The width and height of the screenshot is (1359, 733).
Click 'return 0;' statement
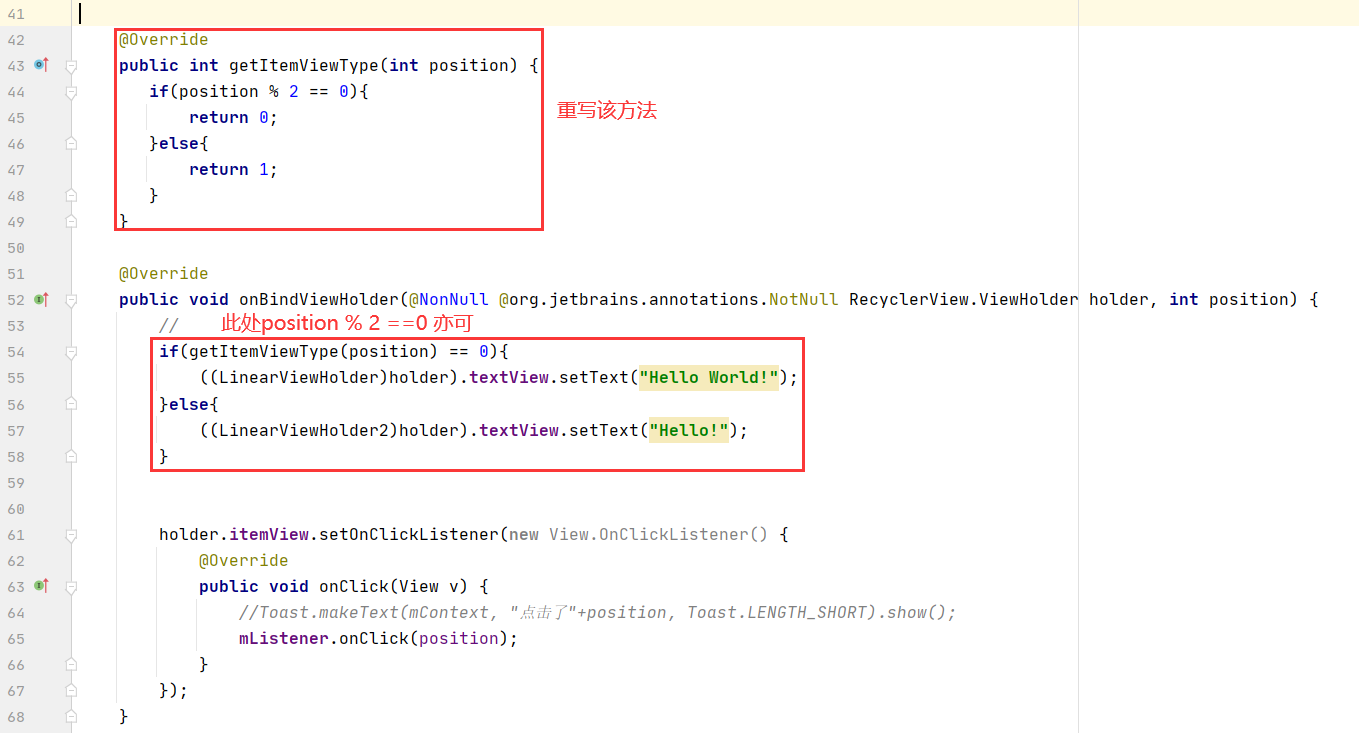coord(234,118)
